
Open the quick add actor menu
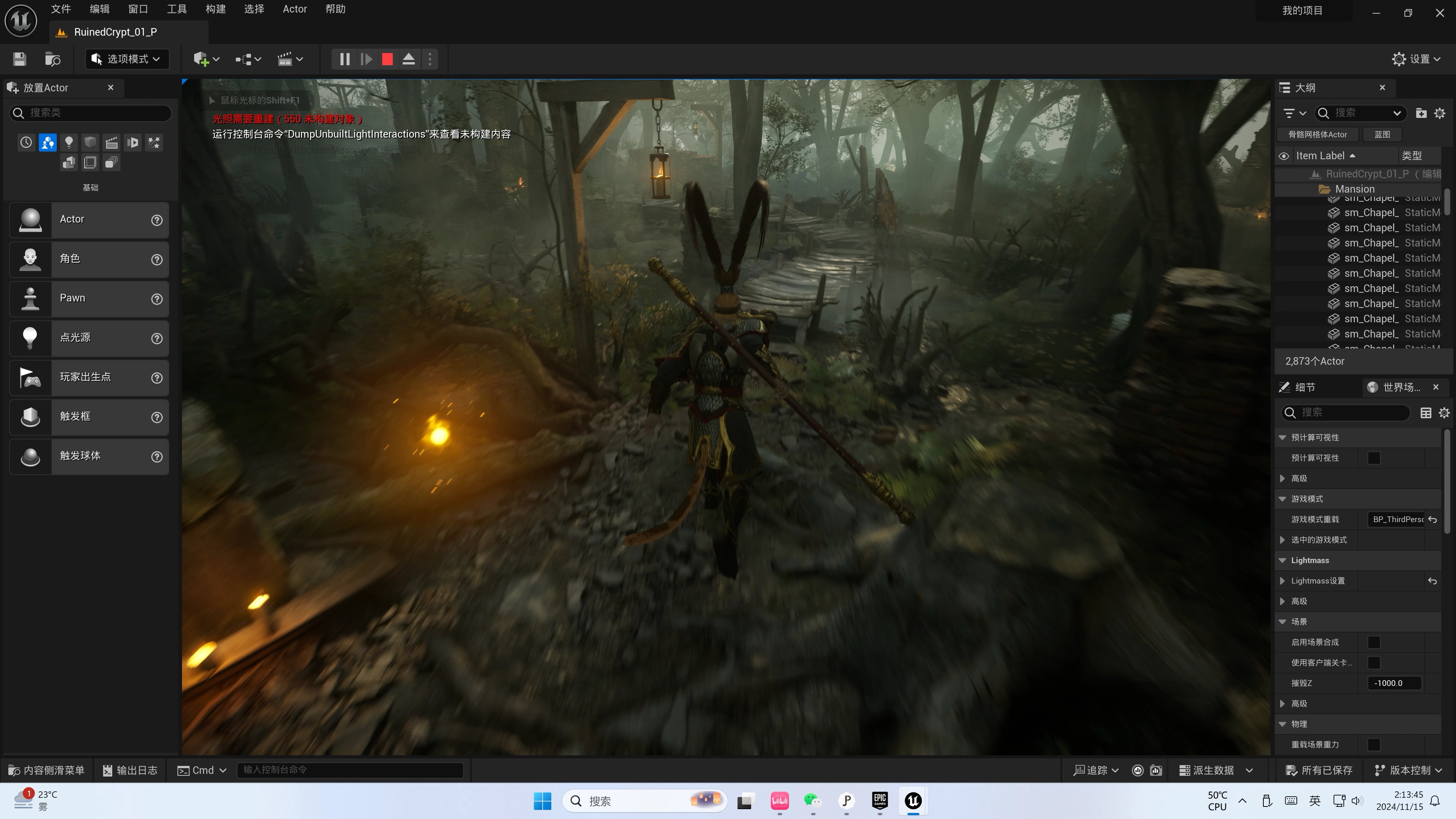[206, 59]
